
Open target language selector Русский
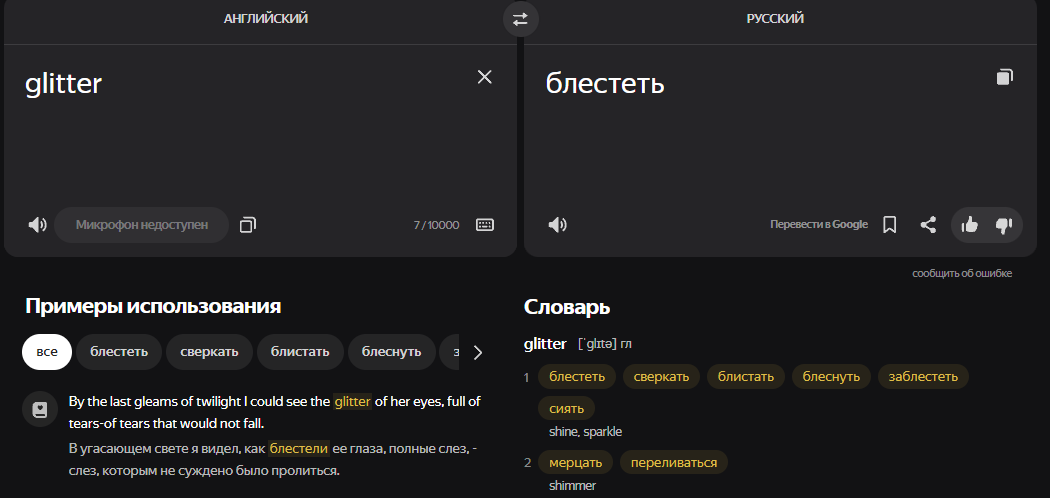[775, 19]
